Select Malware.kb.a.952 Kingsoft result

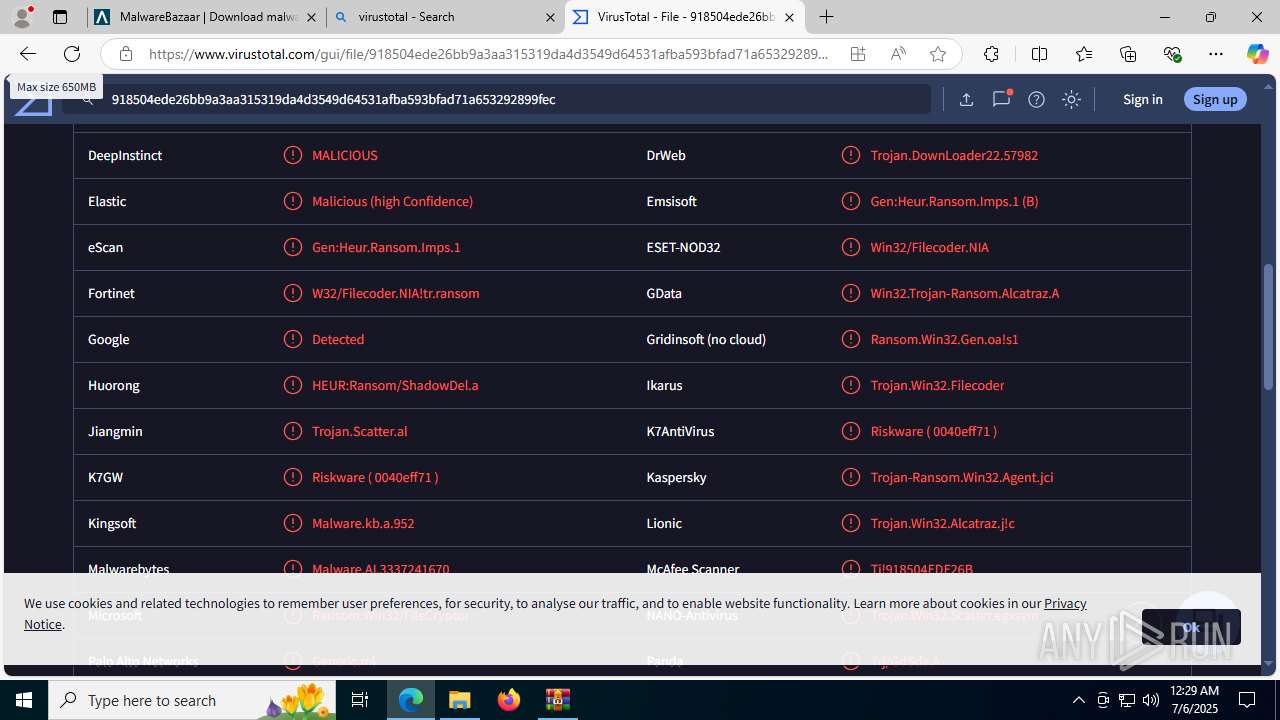(x=363, y=523)
